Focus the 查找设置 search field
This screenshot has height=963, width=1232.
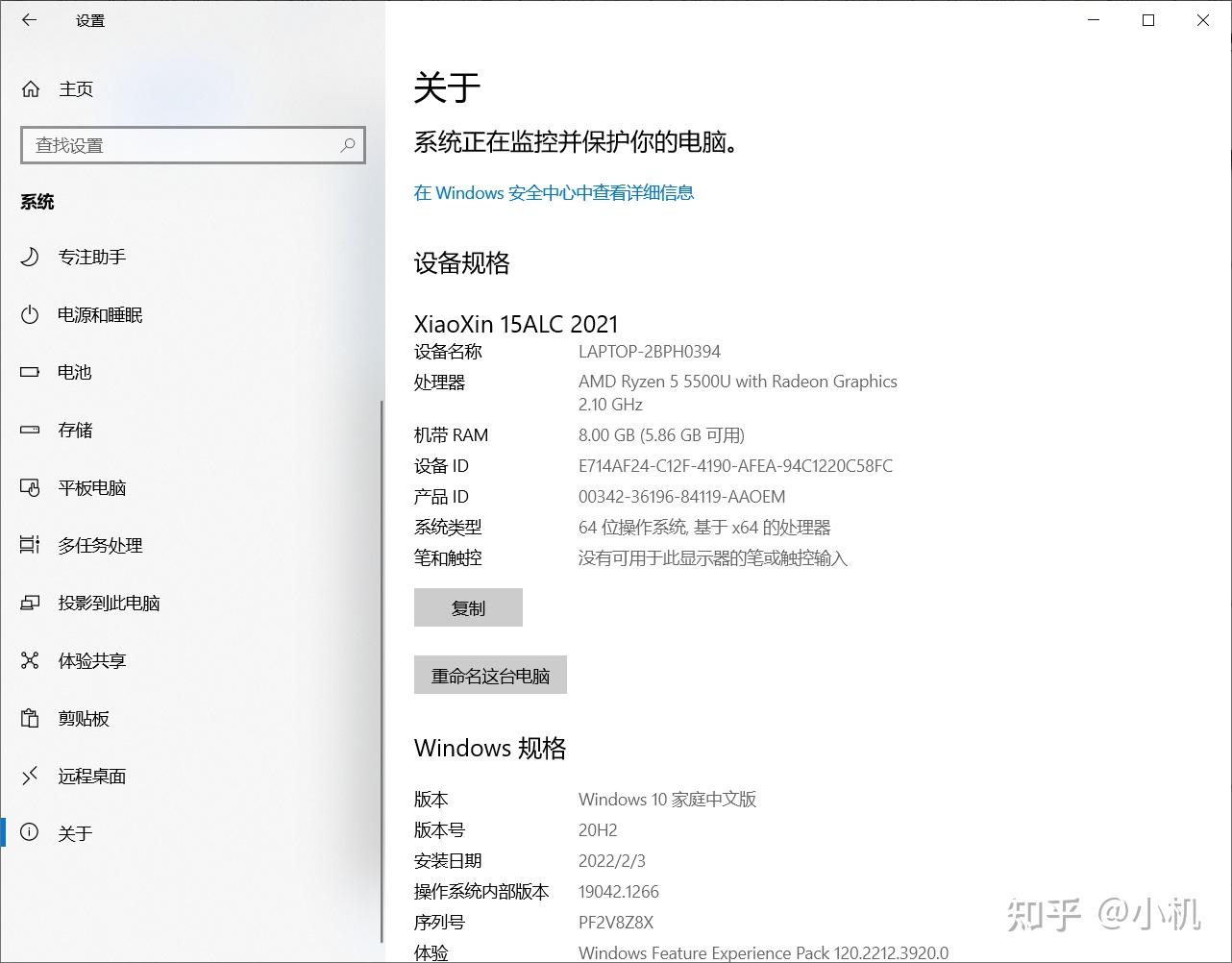(x=193, y=145)
